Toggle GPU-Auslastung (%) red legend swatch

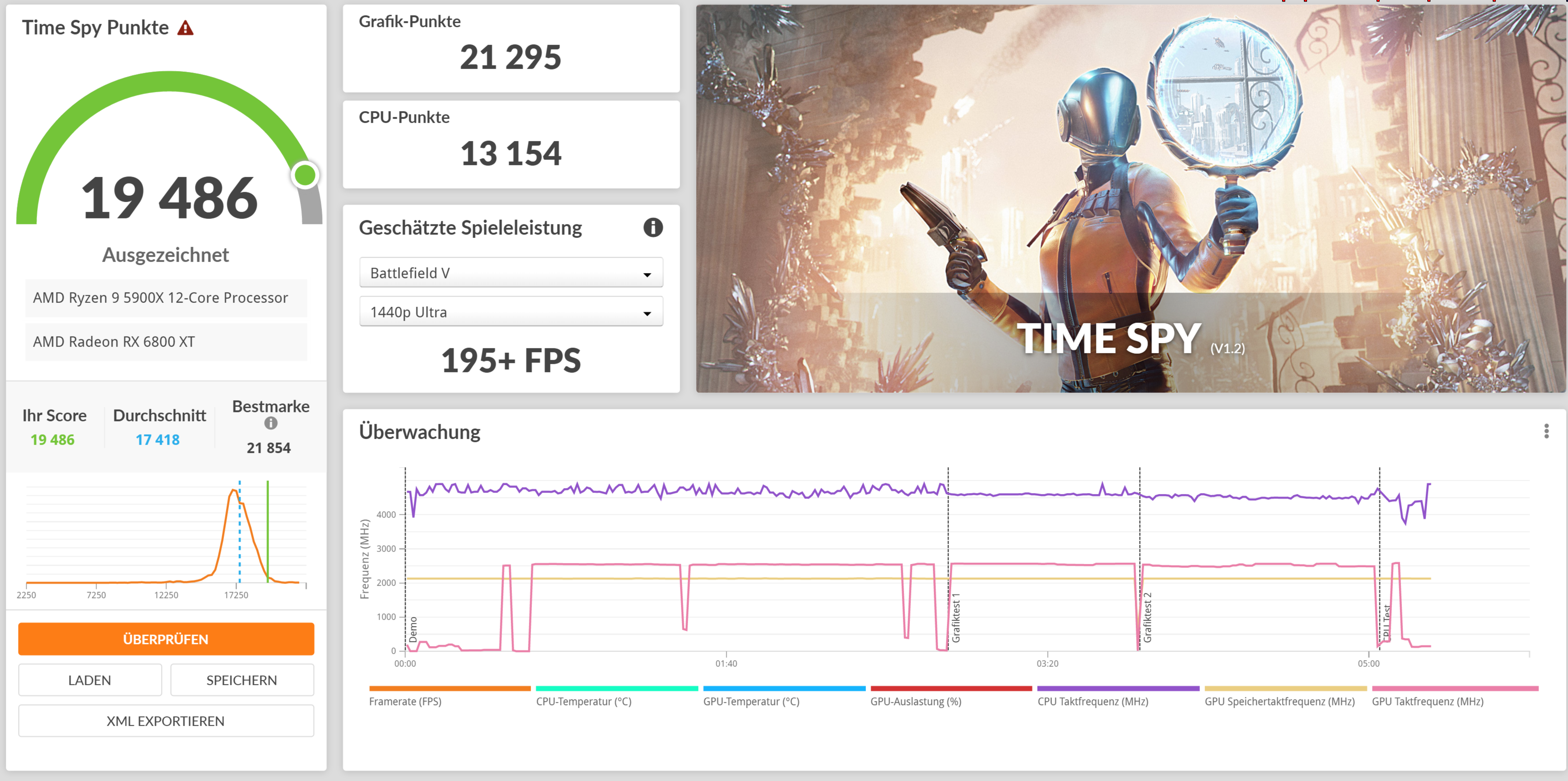pos(951,688)
